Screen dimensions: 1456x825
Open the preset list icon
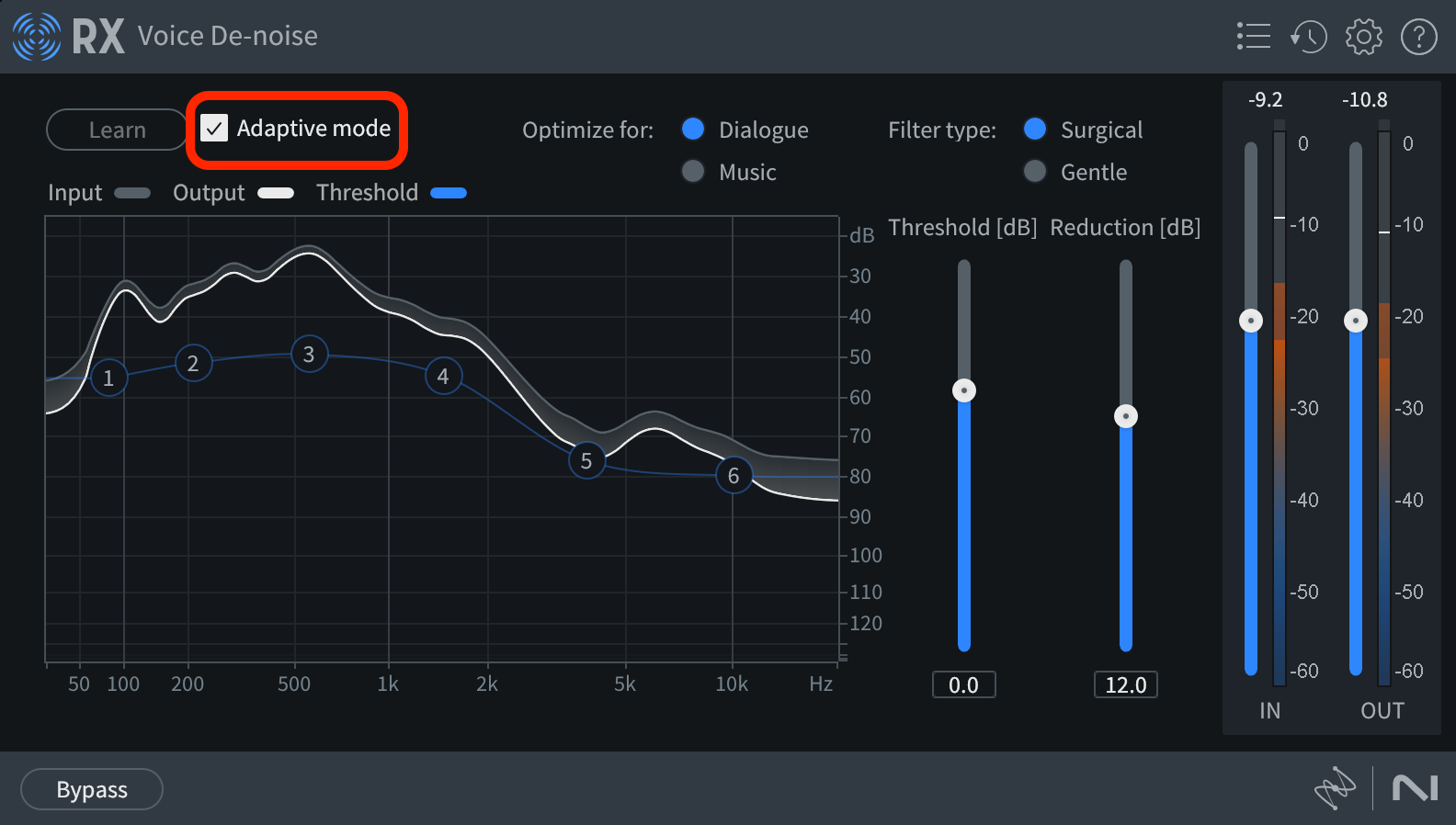click(1254, 37)
